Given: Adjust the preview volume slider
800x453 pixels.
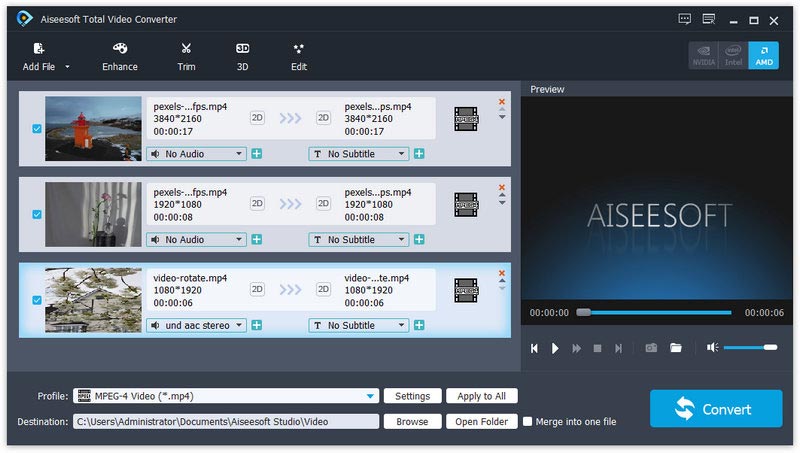Looking at the screenshot, I should click(750, 347).
